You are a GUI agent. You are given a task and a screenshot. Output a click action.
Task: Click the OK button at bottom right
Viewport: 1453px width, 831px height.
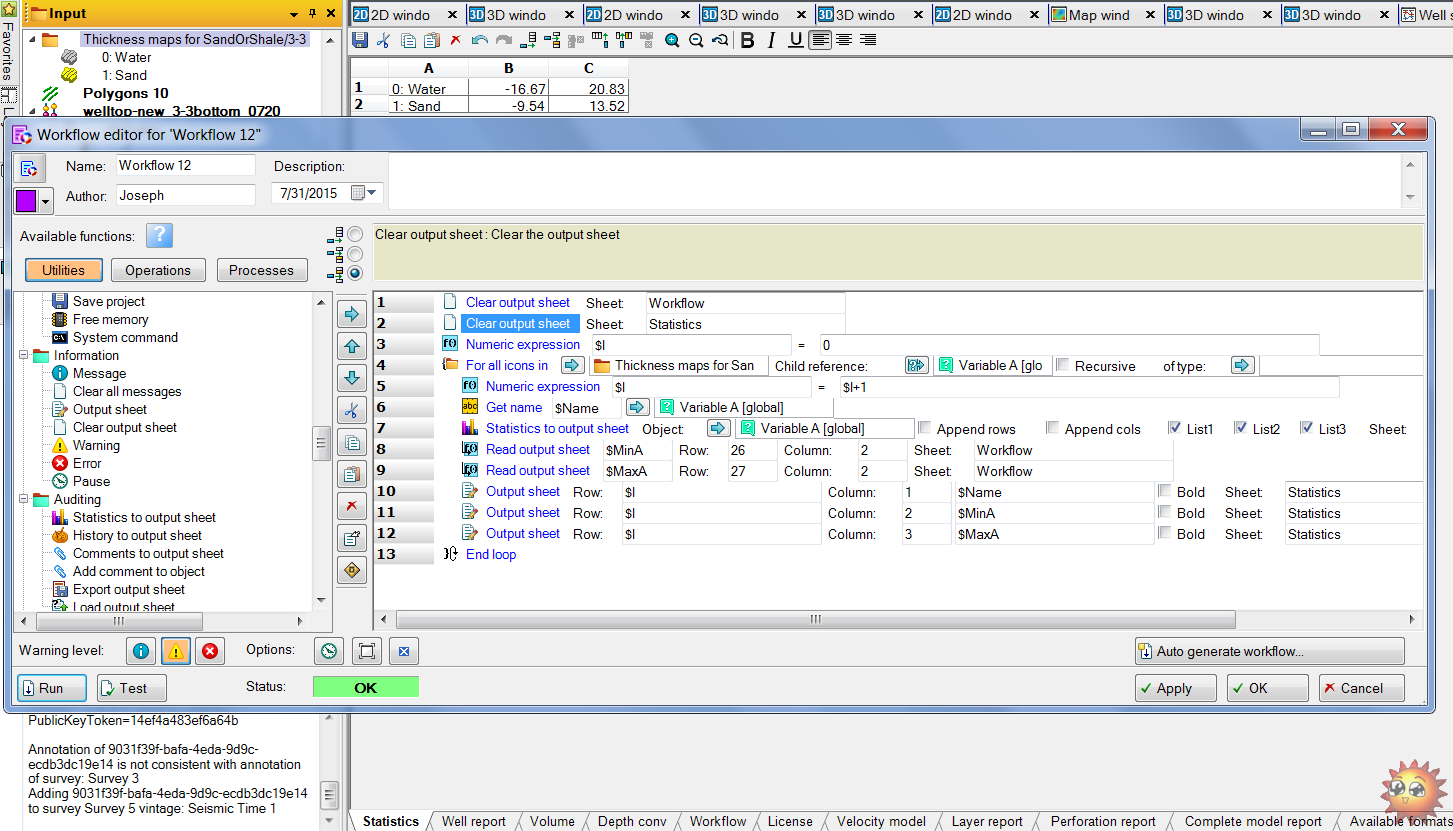click(1268, 688)
